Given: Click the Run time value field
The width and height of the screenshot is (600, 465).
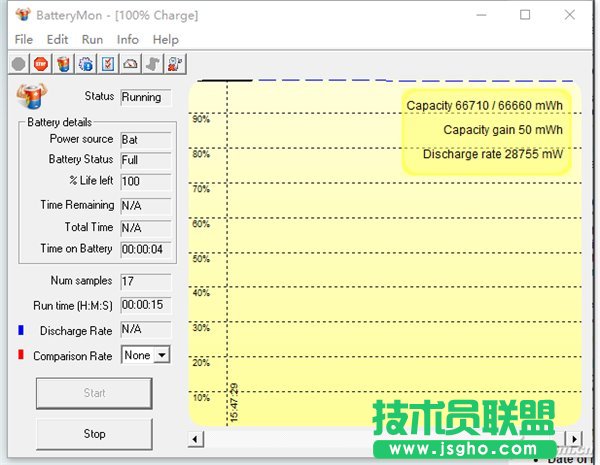Looking at the screenshot, I should pyautogui.click(x=145, y=304).
